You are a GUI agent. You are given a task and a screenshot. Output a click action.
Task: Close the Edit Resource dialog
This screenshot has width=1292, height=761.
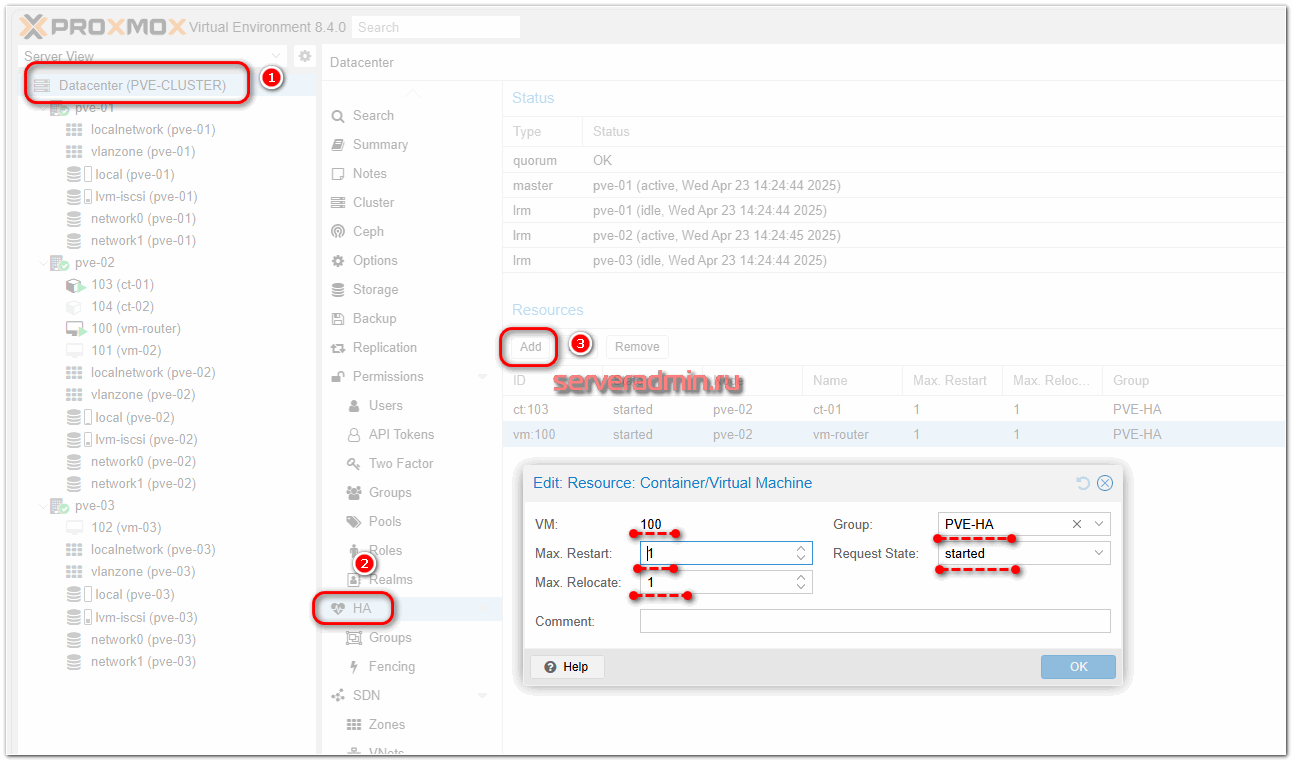pyautogui.click(x=1105, y=483)
